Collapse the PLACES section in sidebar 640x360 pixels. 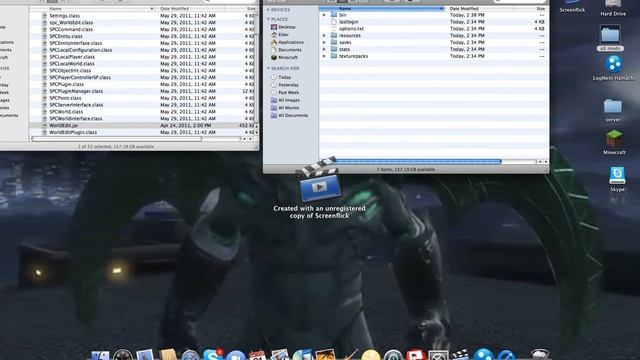(268, 19)
